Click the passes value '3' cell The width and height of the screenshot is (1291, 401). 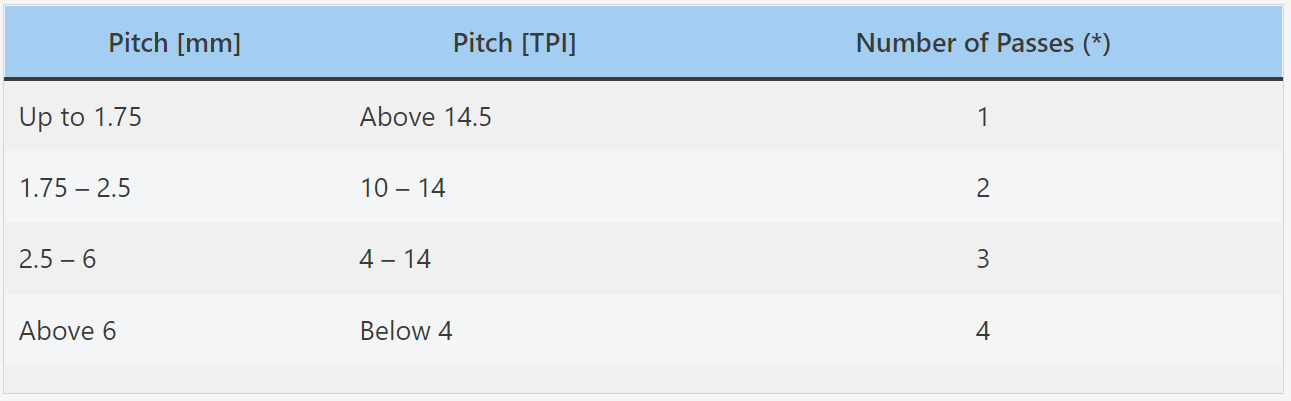tap(983, 259)
